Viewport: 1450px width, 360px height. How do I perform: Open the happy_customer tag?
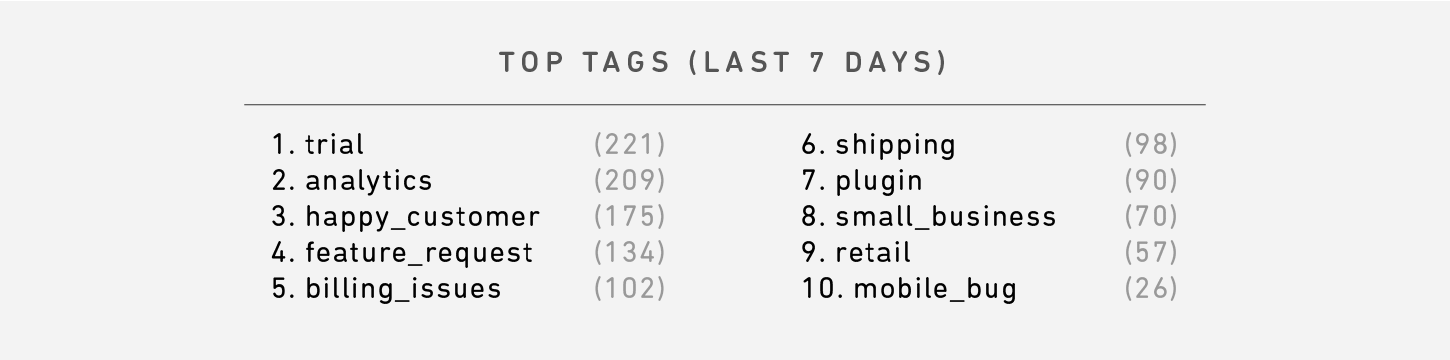pos(422,217)
